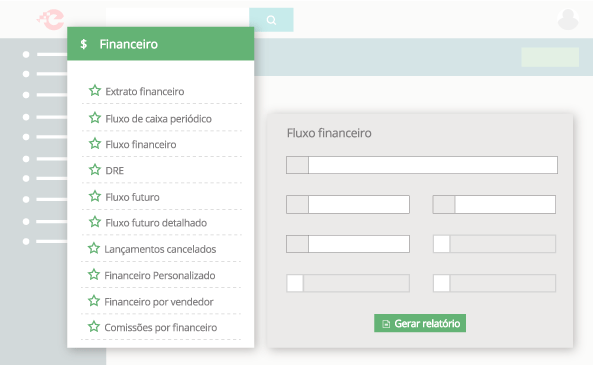593x365 pixels.
Task: Open Financeiro Personalizado report
Action: pyautogui.click(x=160, y=275)
